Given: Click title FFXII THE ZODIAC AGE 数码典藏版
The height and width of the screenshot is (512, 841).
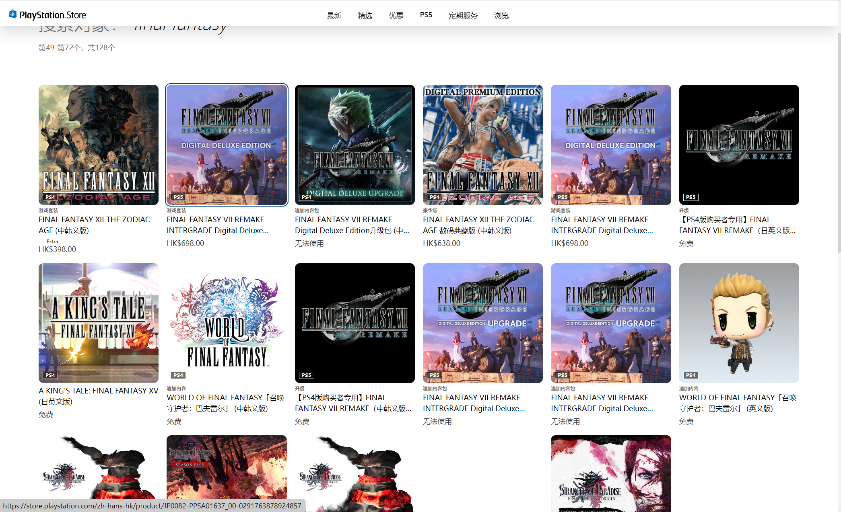Looking at the screenshot, I should (x=478, y=225).
